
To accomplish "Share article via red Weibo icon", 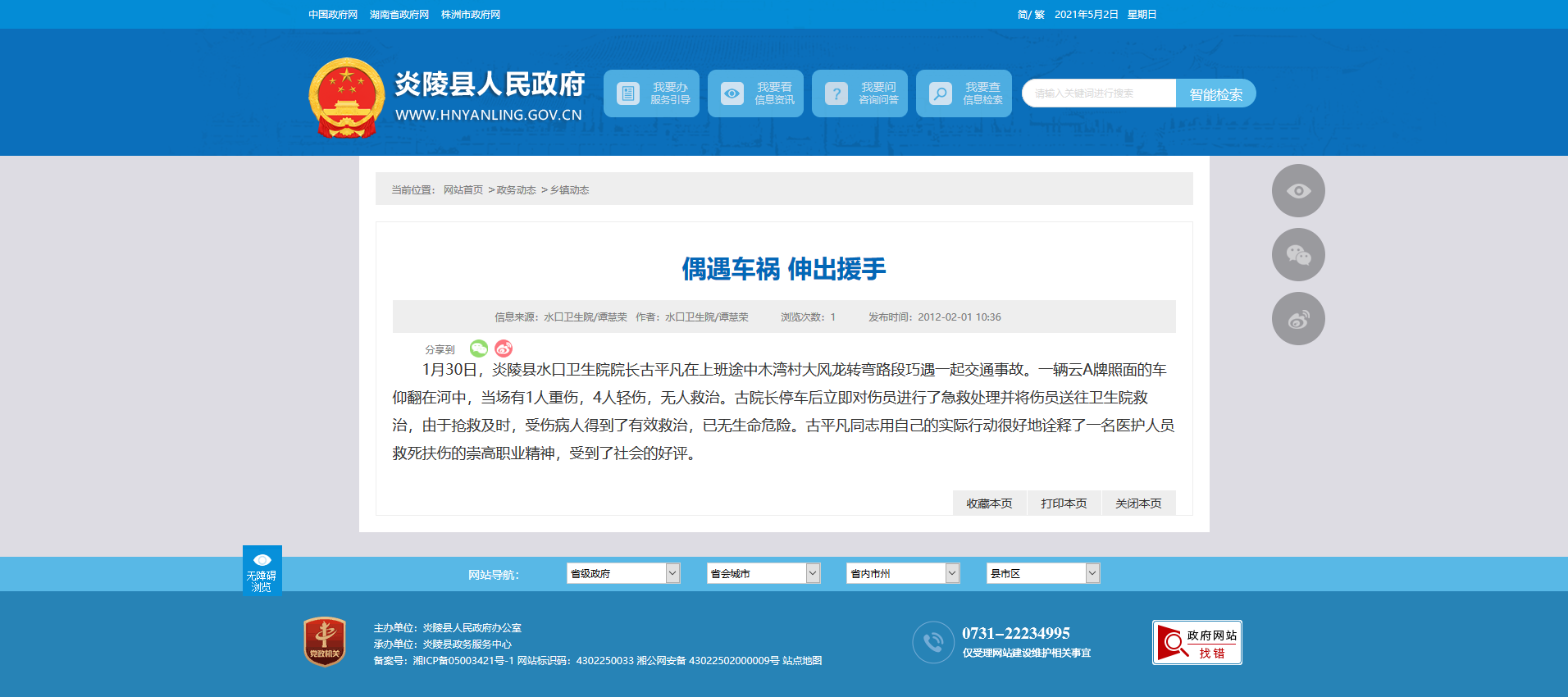I will 504,348.
